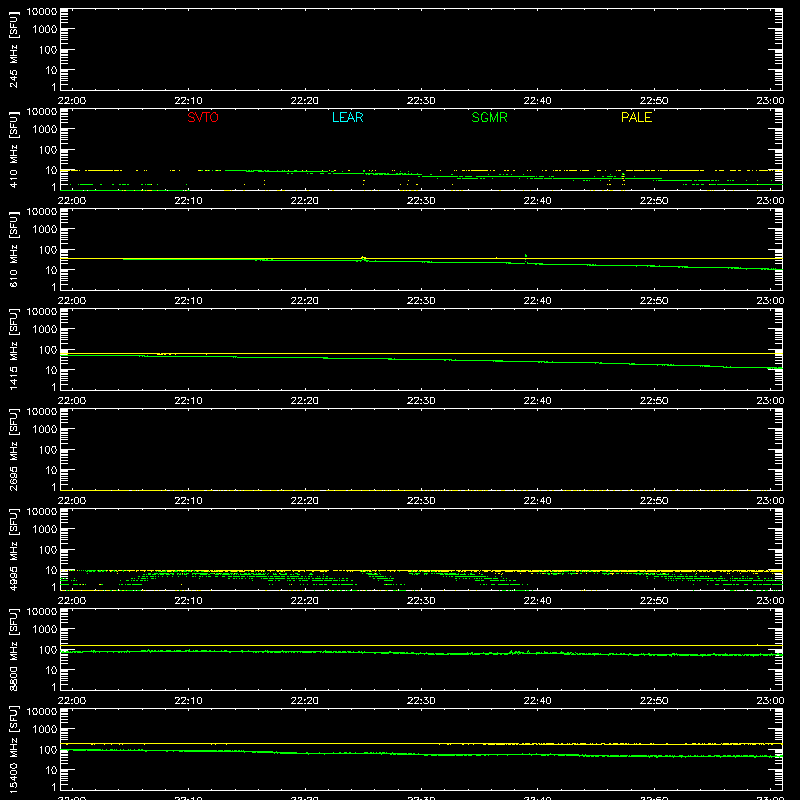Click 22:30 under the 1415 MHz panel

[x=421, y=401]
